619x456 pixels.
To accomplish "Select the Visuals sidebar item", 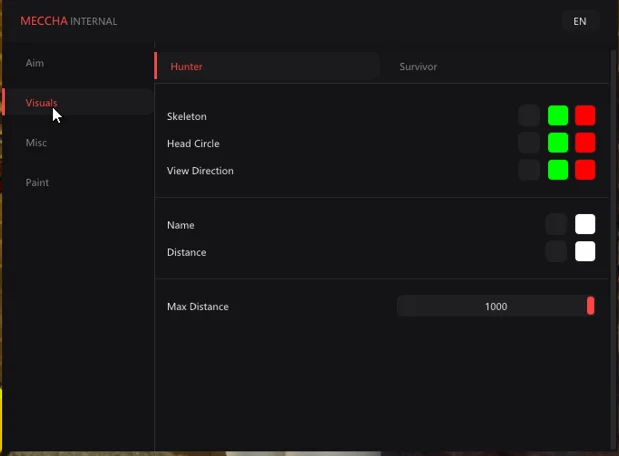I will point(78,102).
